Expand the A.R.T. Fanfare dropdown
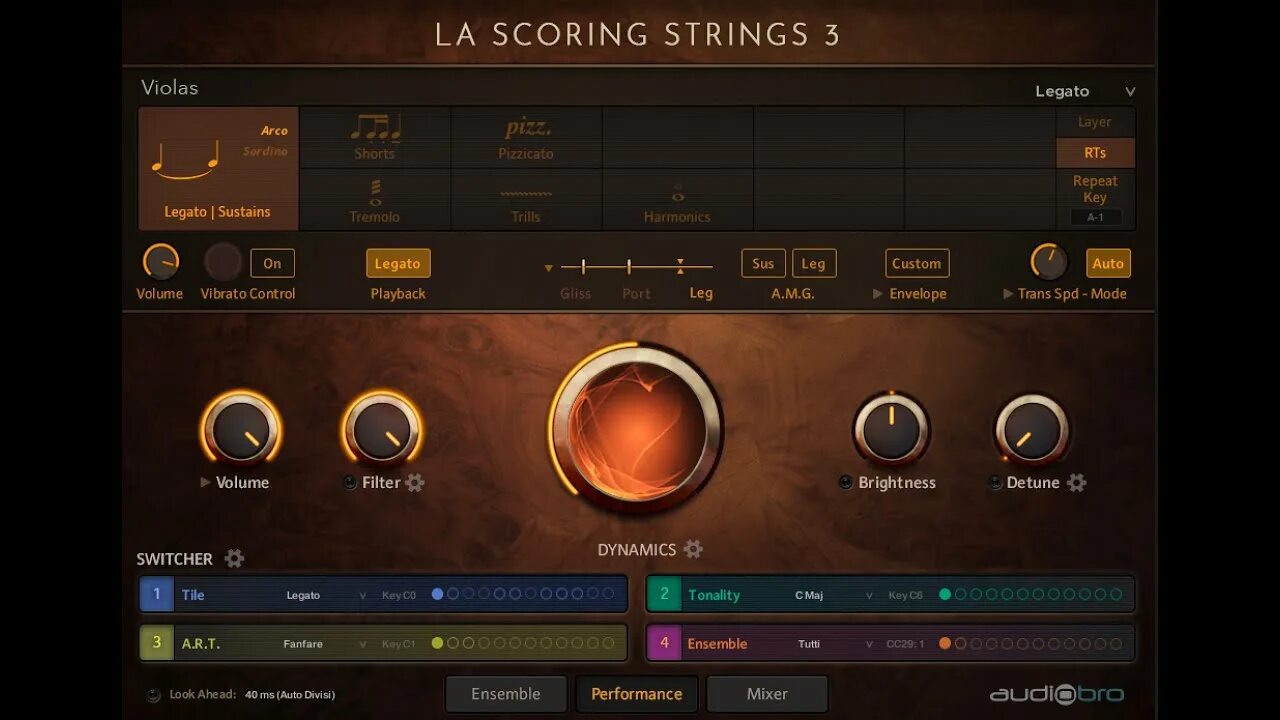The image size is (1280, 720). (x=325, y=644)
